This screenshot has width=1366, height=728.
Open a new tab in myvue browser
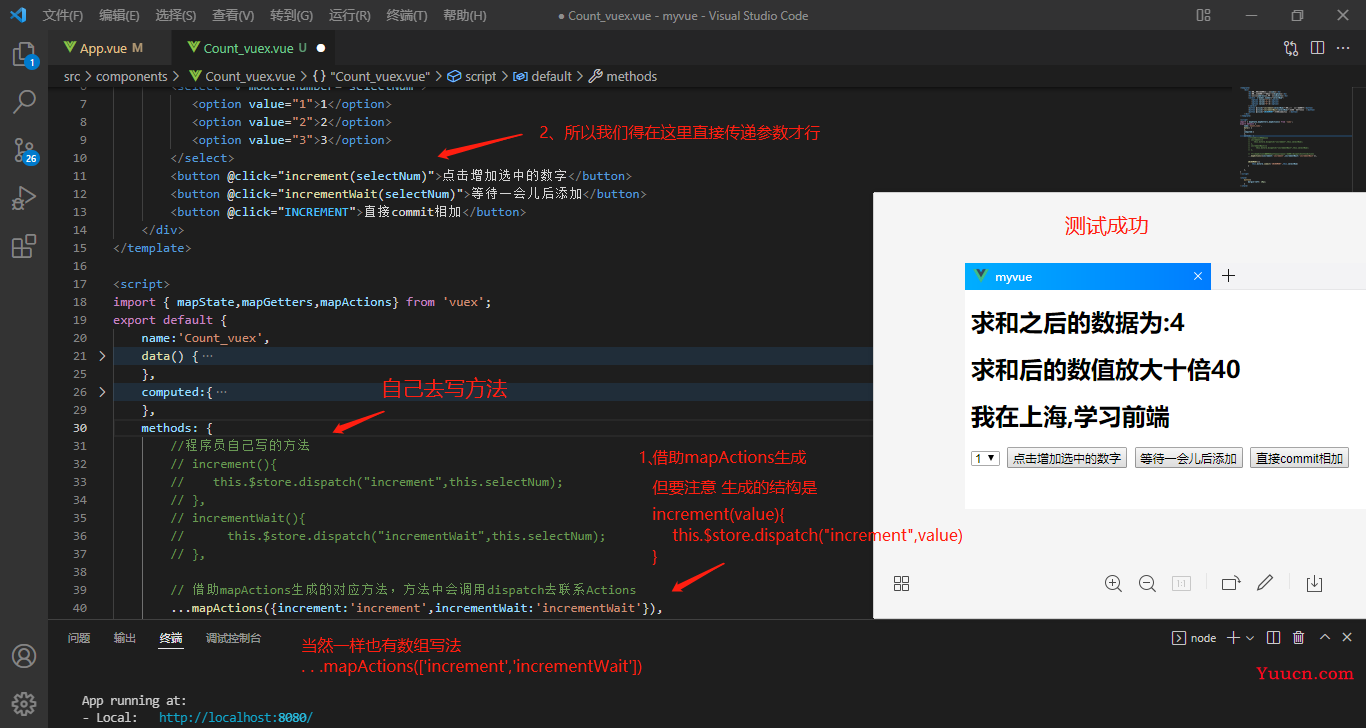coord(1229,276)
